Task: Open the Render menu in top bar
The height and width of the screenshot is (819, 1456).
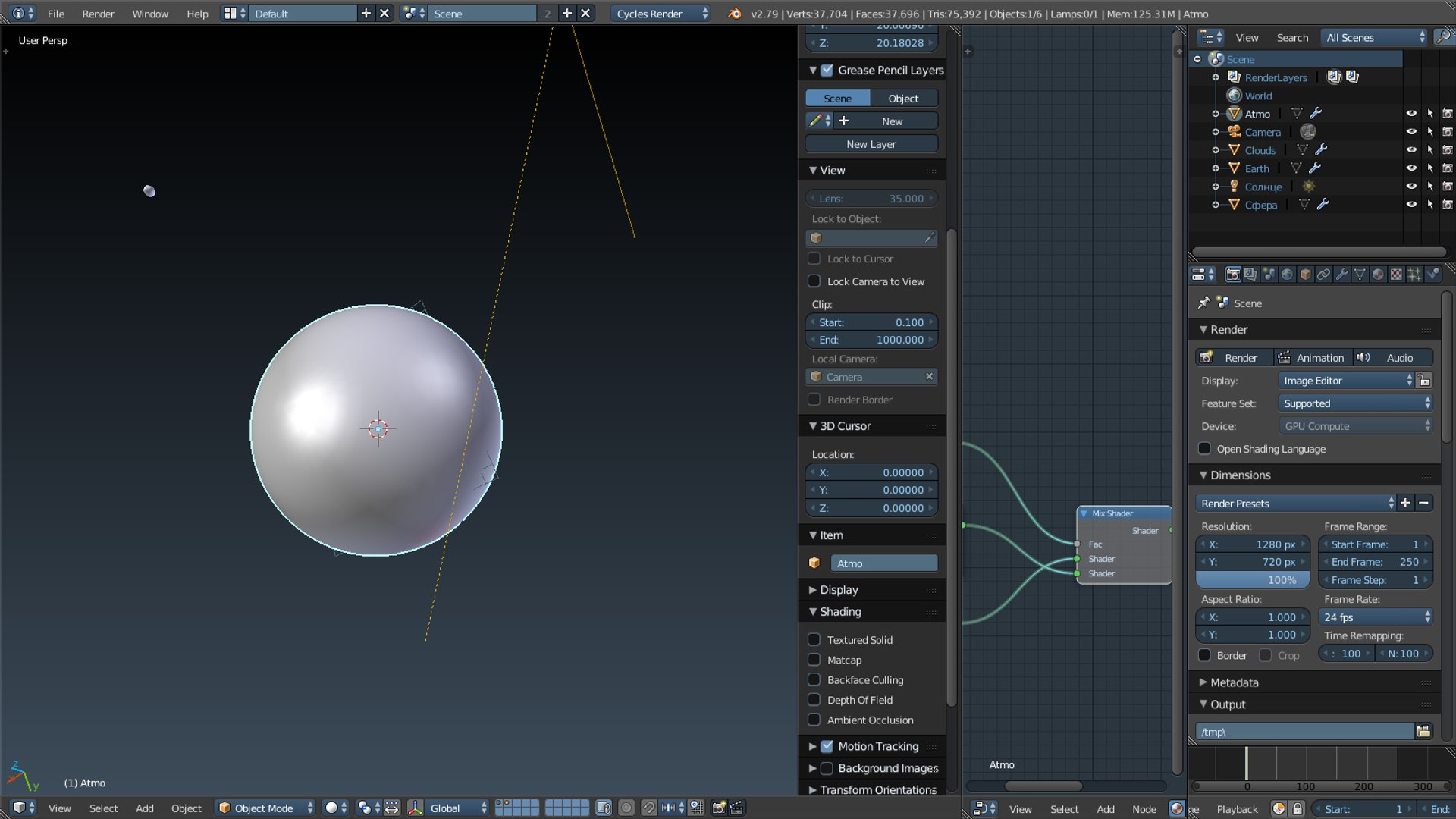Action: tap(98, 14)
